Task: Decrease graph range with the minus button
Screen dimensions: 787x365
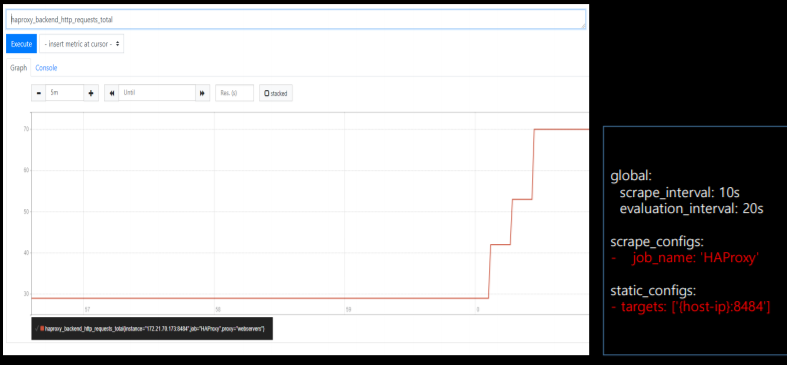Action: coord(38,93)
